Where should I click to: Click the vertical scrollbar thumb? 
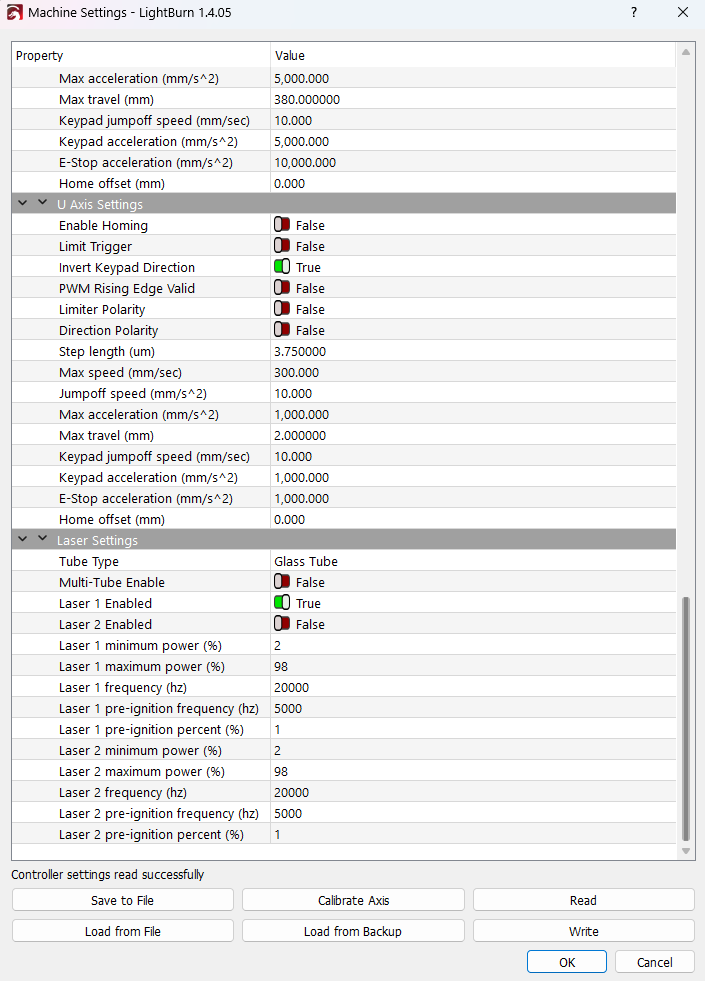[x=686, y=719]
